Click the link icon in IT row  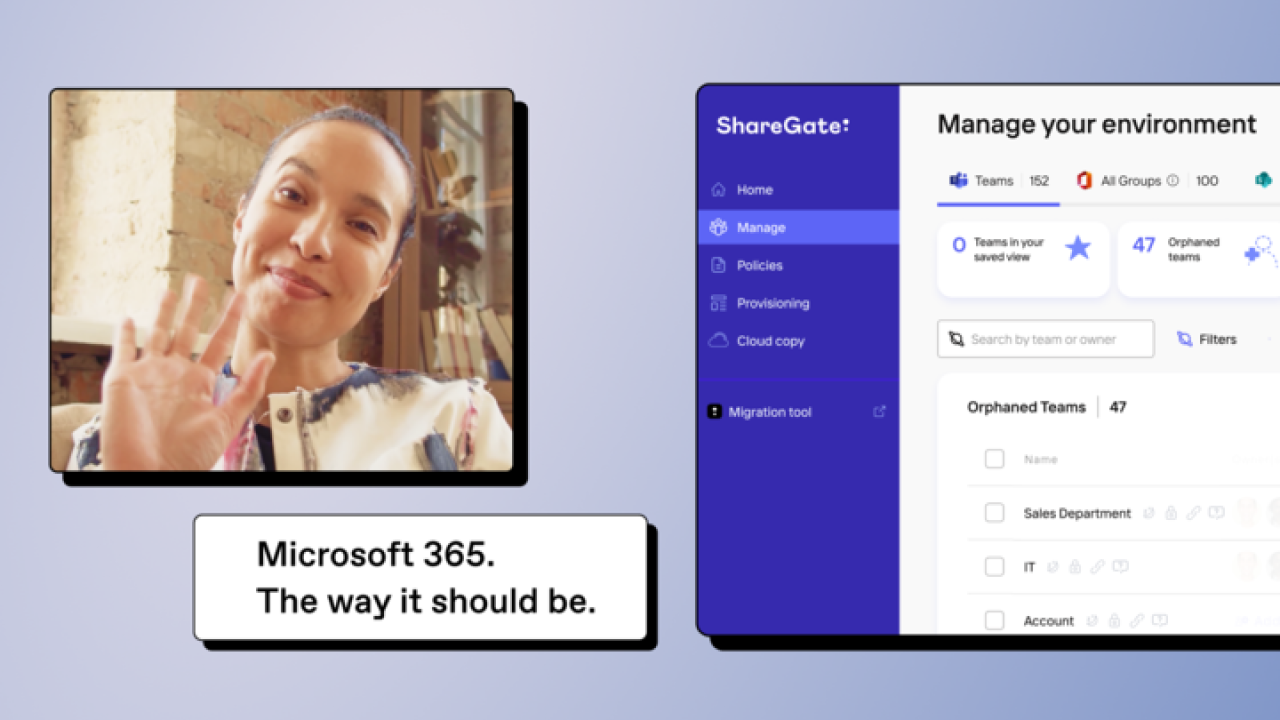pyautogui.click(x=1097, y=567)
